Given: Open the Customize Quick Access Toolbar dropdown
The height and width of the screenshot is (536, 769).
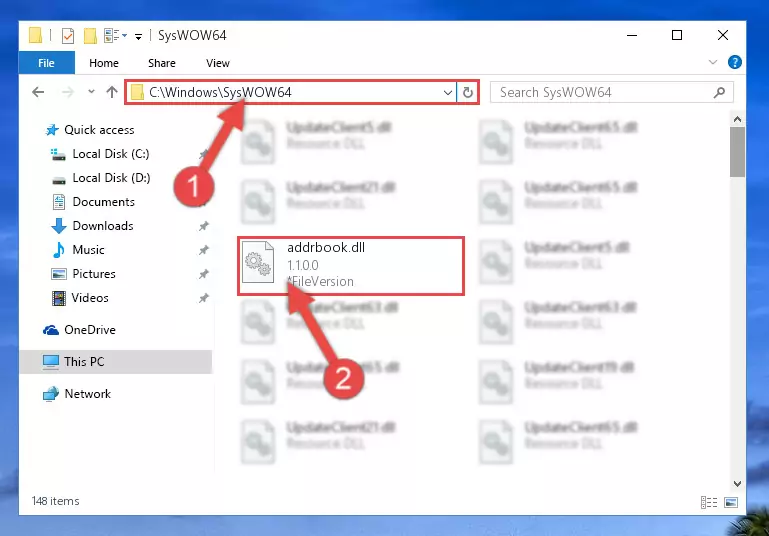Looking at the screenshot, I should [x=138, y=36].
